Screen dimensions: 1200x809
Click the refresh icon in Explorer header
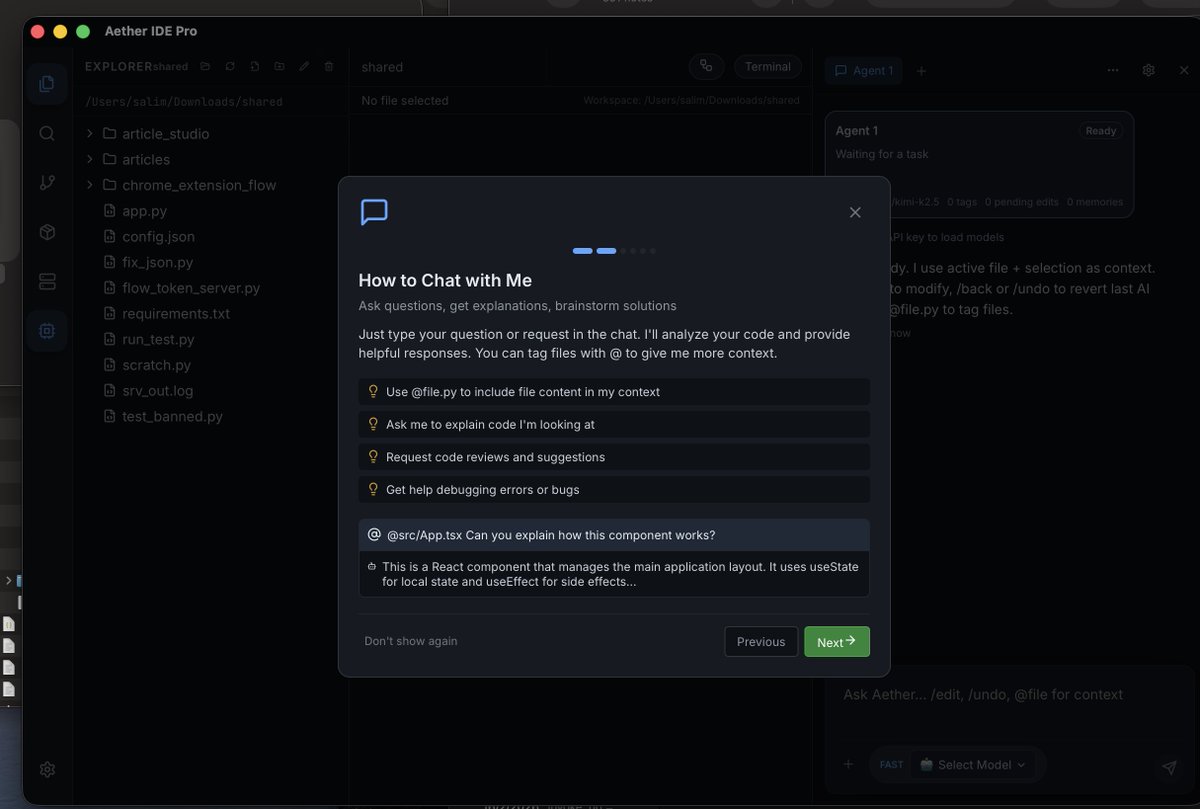[x=230, y=67]
